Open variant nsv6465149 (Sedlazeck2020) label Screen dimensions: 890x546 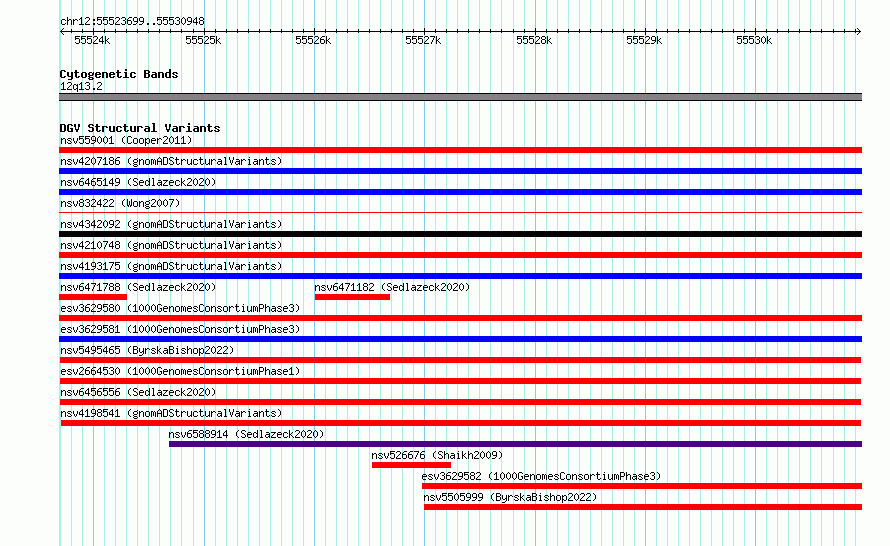pyautogui.click(x=138, y=182)
